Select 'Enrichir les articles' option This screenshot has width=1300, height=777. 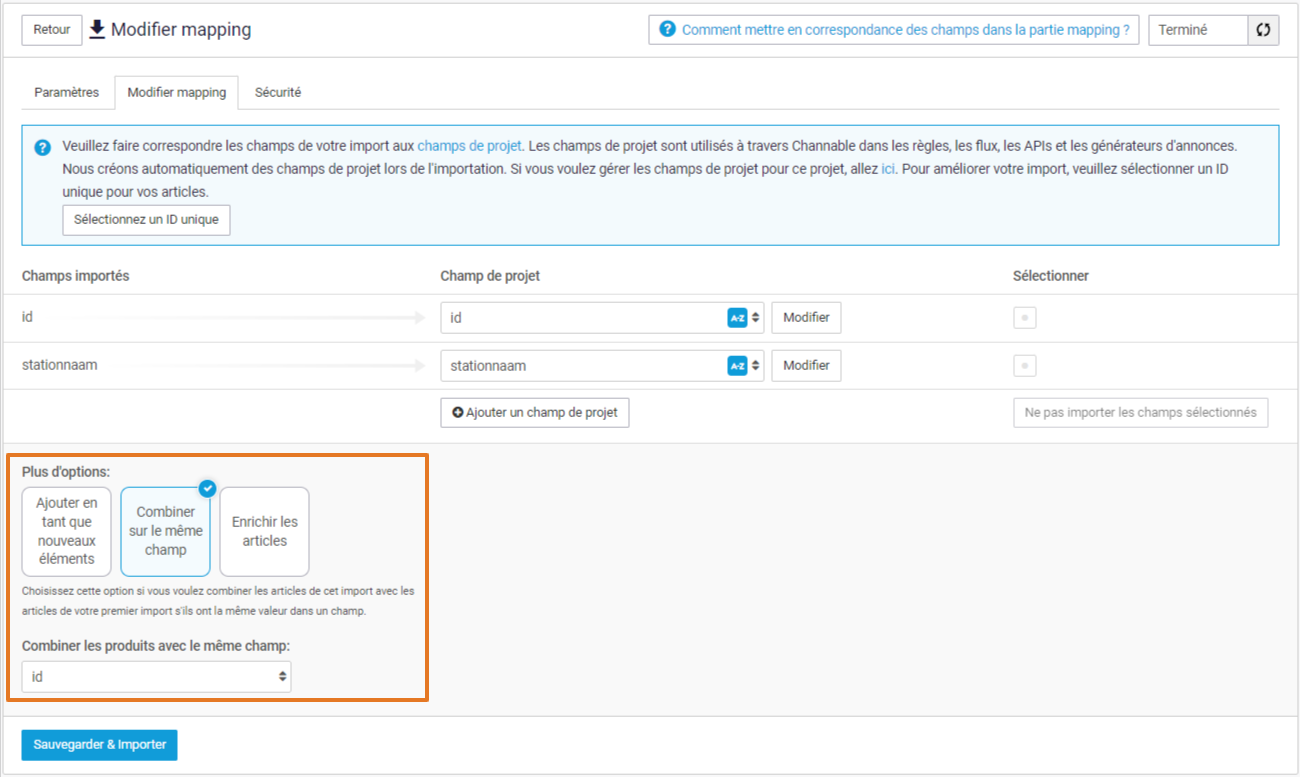(264, 531)
